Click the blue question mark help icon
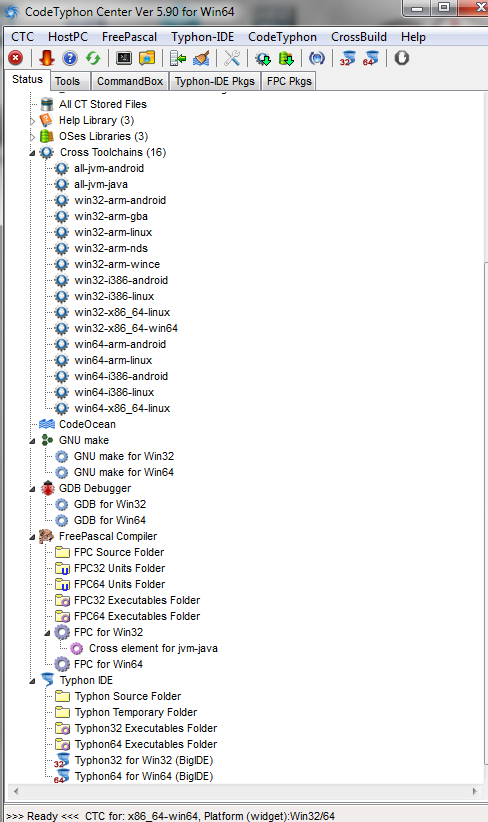Screen dimensions: 488x822 (70, 58)
